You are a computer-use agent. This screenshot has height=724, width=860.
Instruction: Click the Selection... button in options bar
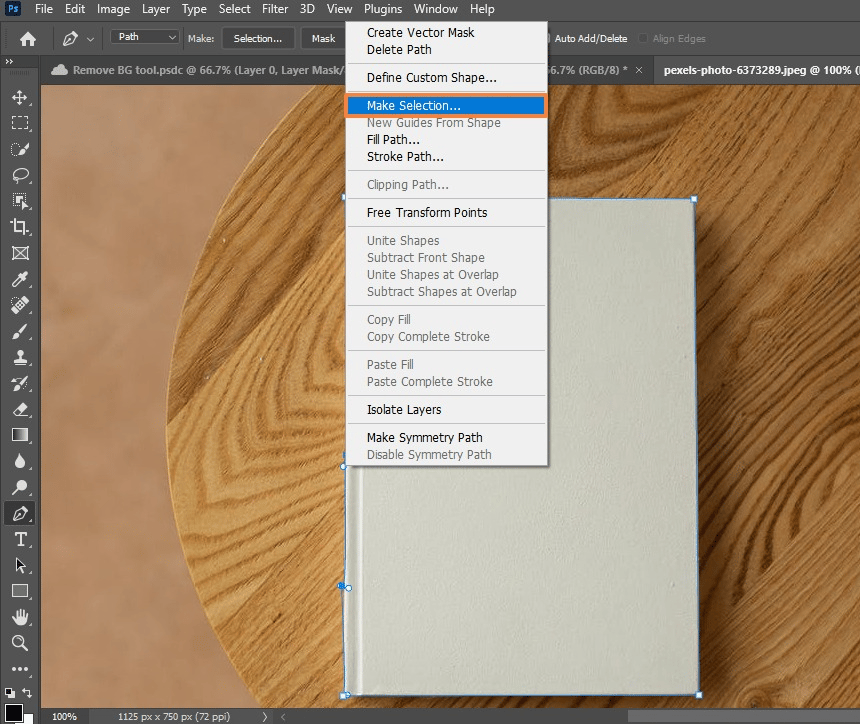(x=258, y=39)
